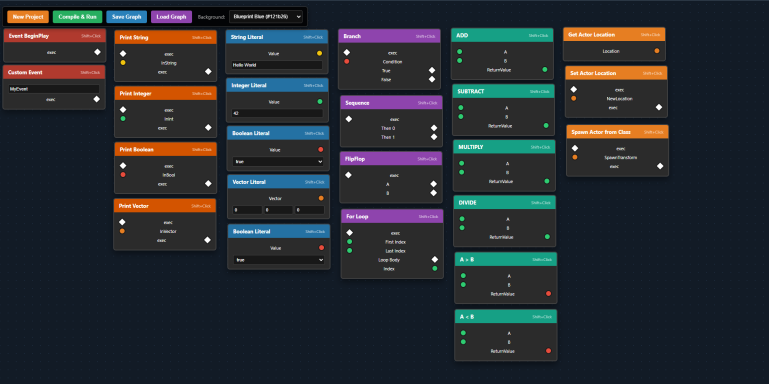
Task: Click the B input pin on A < B
Action: click(463, 342)
